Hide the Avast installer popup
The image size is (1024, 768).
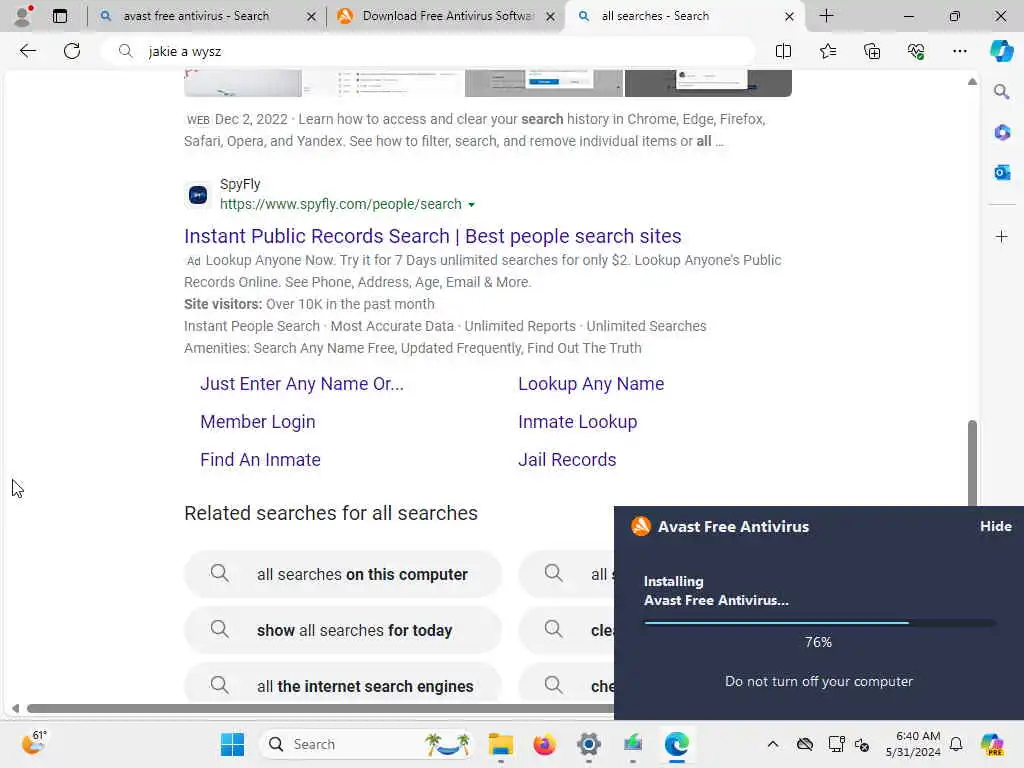tap(995, 526)
